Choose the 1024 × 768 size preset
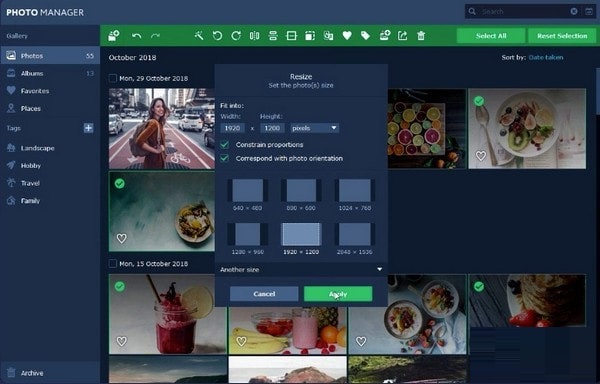Viewport: 600px width, 384px height. [355, 195]
